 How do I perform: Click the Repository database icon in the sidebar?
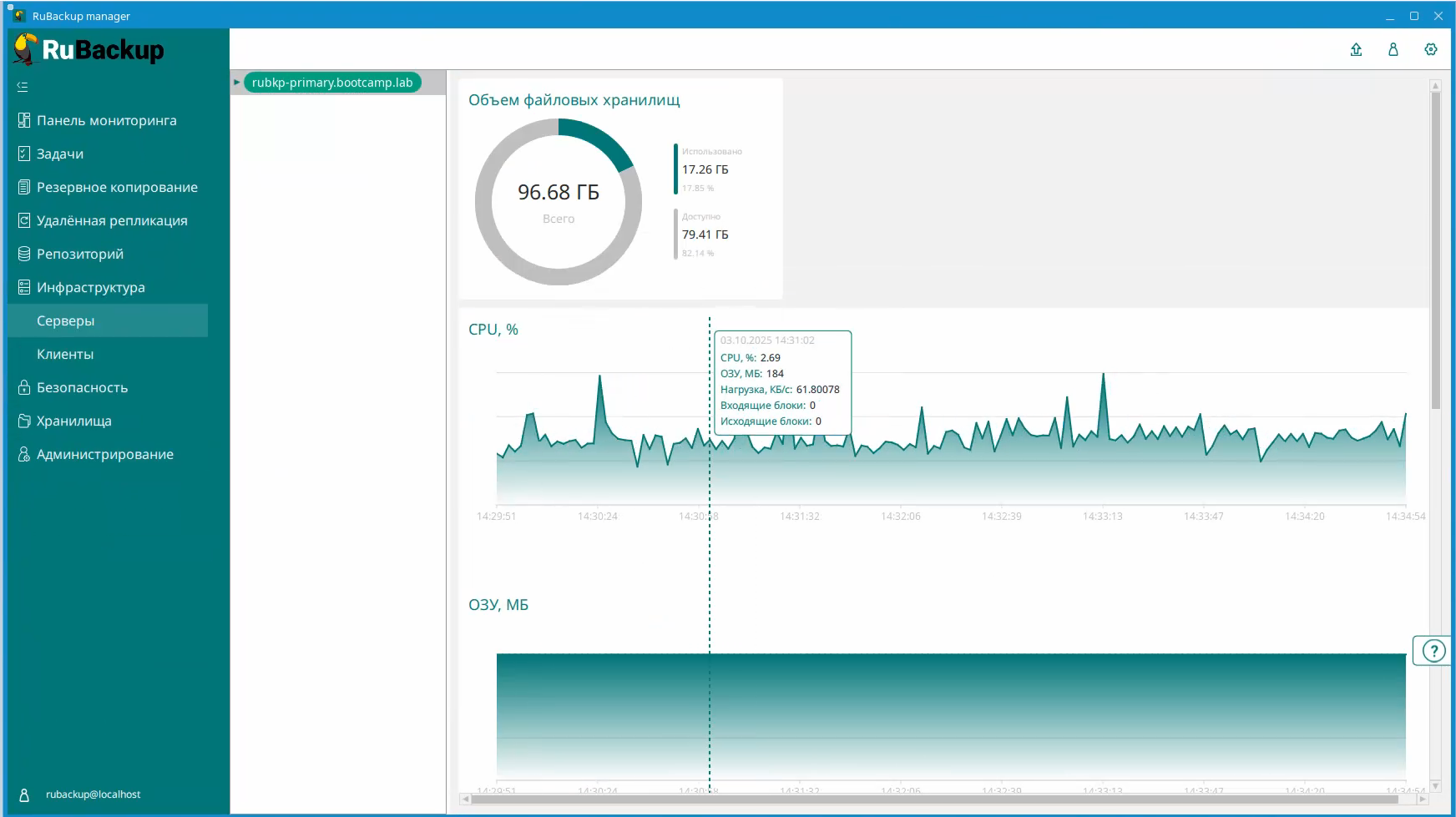click(24, 254)
